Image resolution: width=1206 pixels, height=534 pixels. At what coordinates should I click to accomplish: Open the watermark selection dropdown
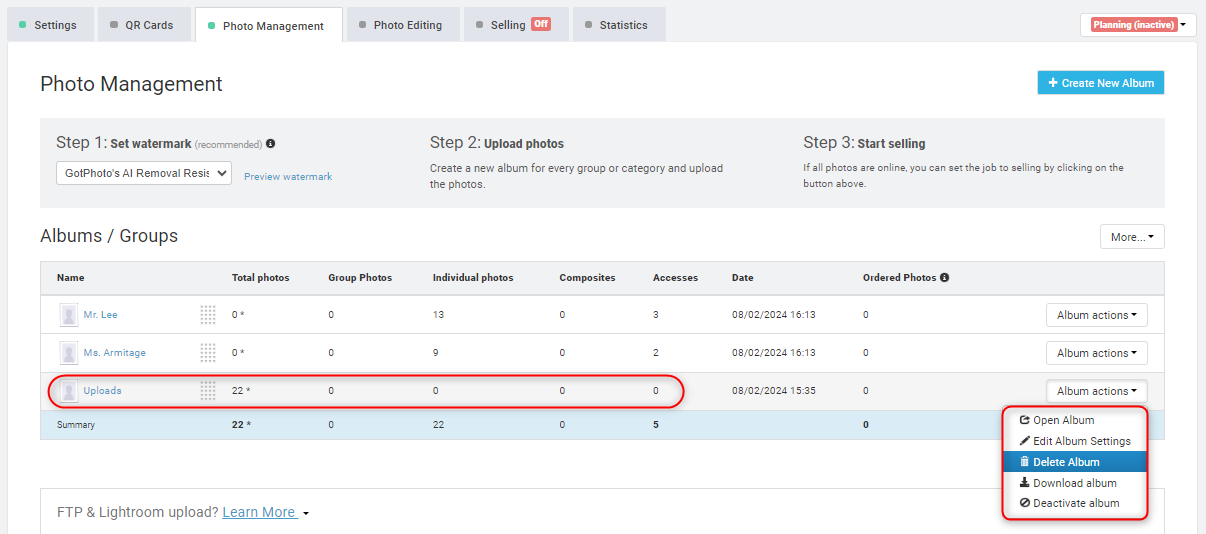click(x=143, y=173)
